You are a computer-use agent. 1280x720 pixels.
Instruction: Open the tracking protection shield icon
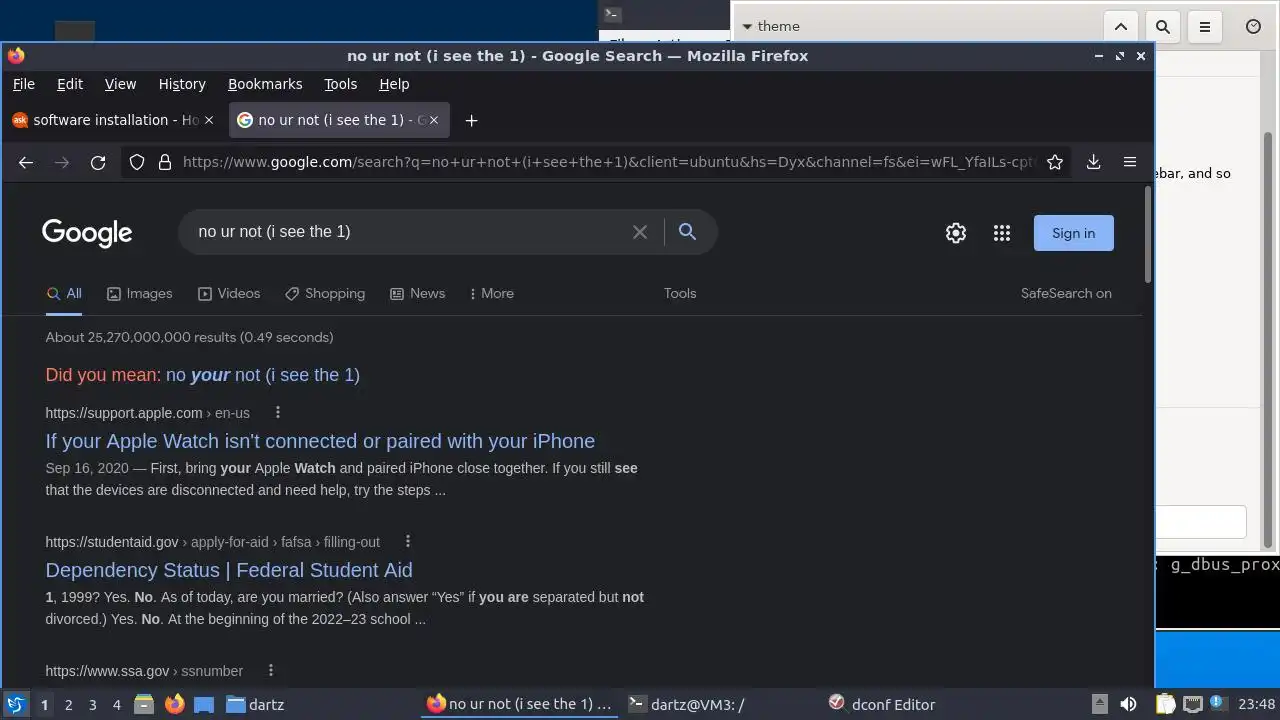point(137,162)
